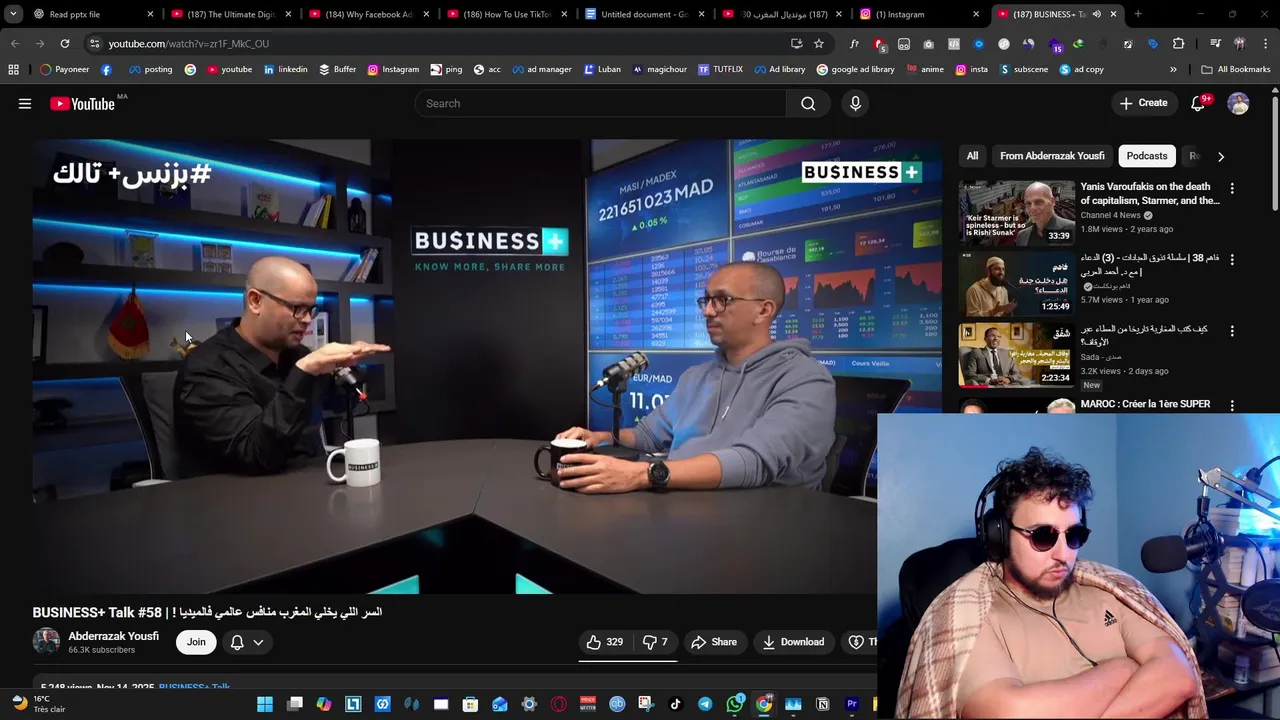The image size is (1280, 720).
Task: Share the video via Share button
Action: pos(714,642)
